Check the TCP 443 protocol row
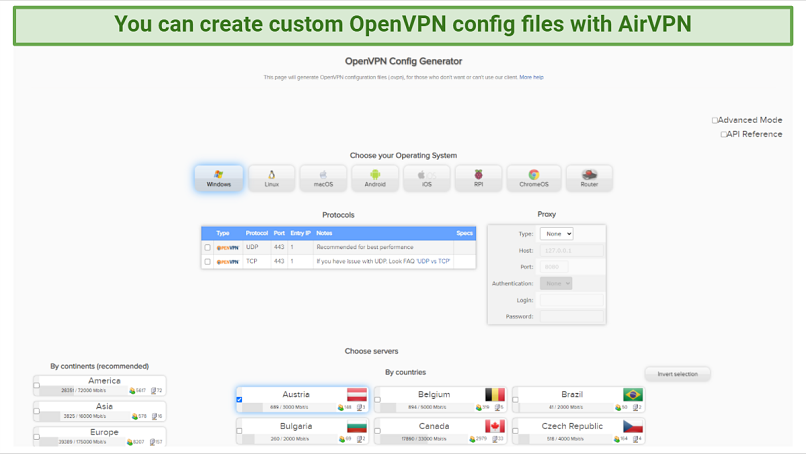This screenshot has width=806, height=454. (208, 262)
